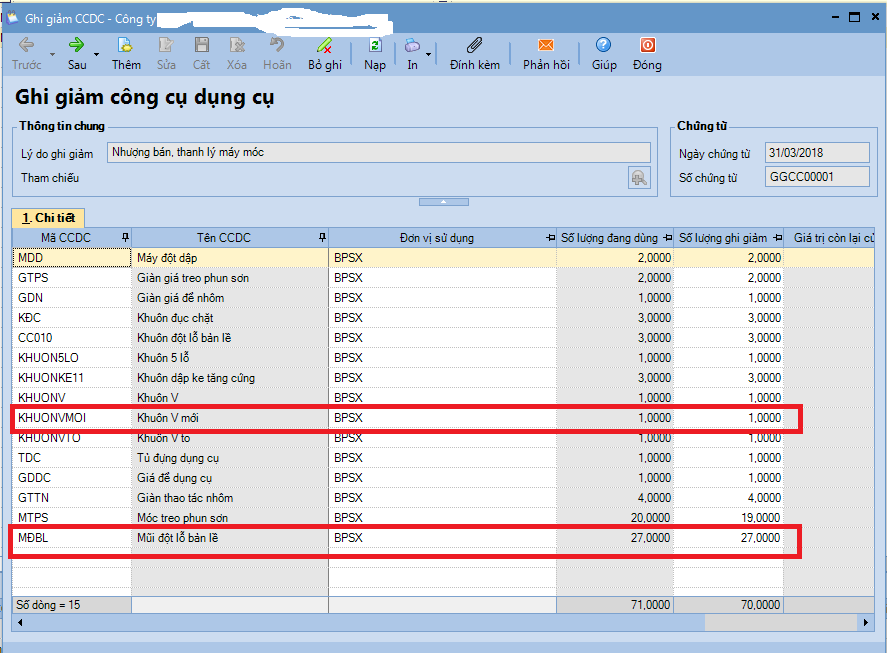Attach a file with Đính kèm
The width and height of the screenshot is (887, 653).
pyautogui.click(x=475, y=54)
